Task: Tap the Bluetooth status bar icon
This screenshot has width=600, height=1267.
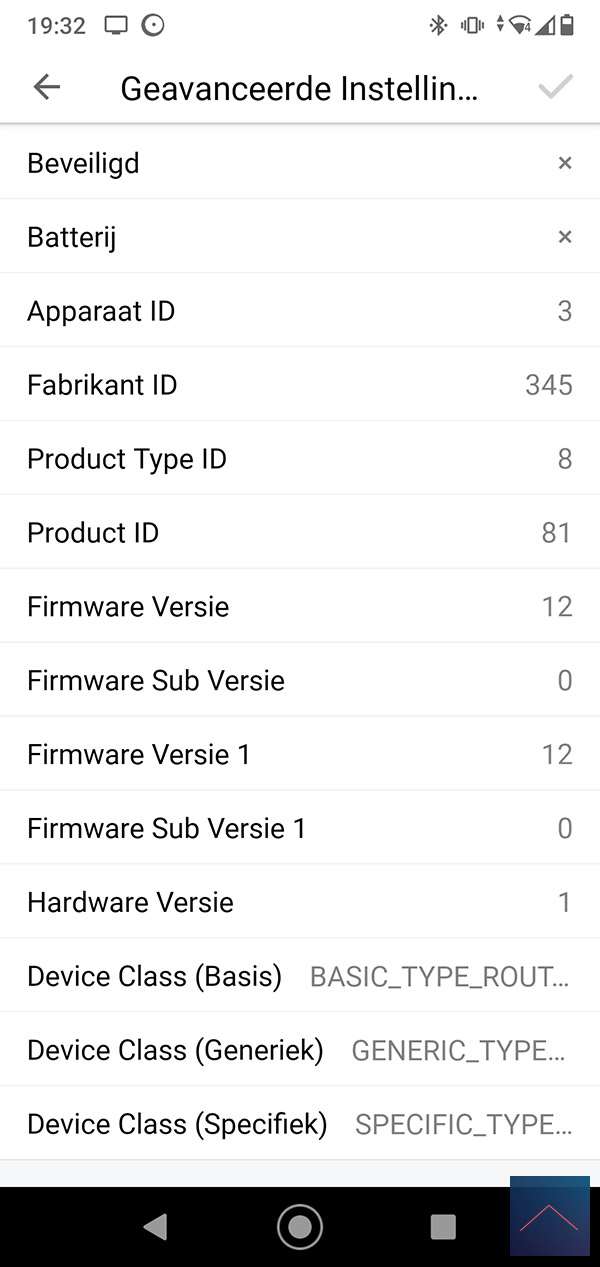Action: [438, 26]
